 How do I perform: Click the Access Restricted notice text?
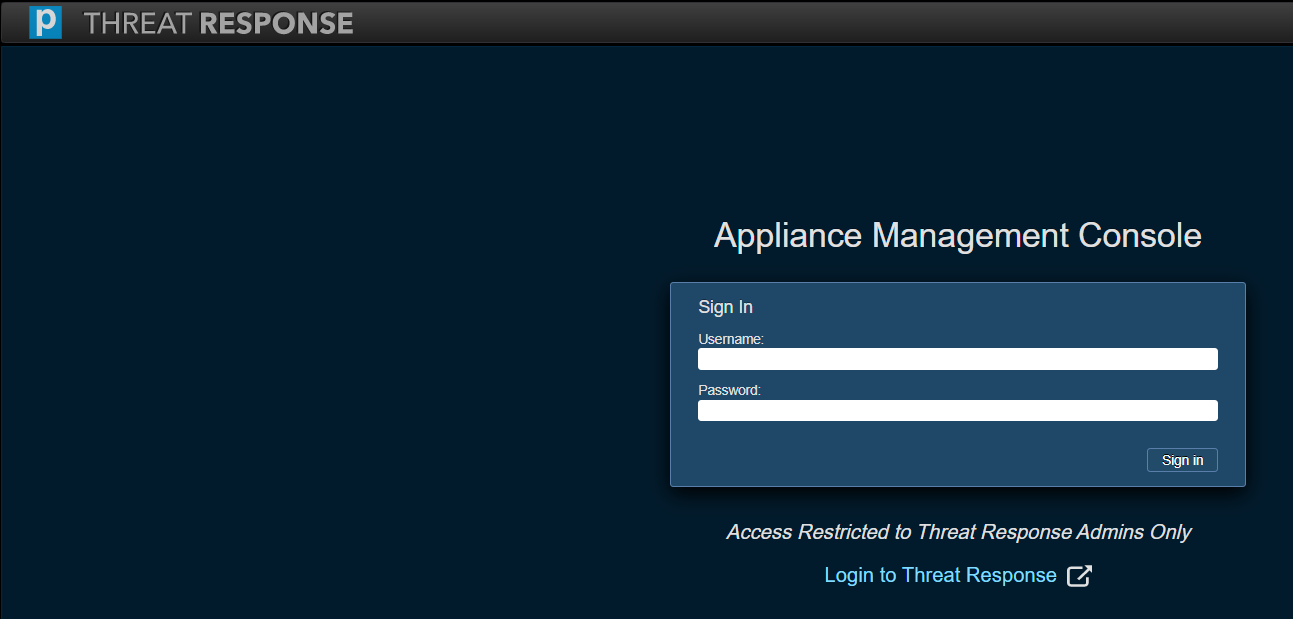(958, 532)
